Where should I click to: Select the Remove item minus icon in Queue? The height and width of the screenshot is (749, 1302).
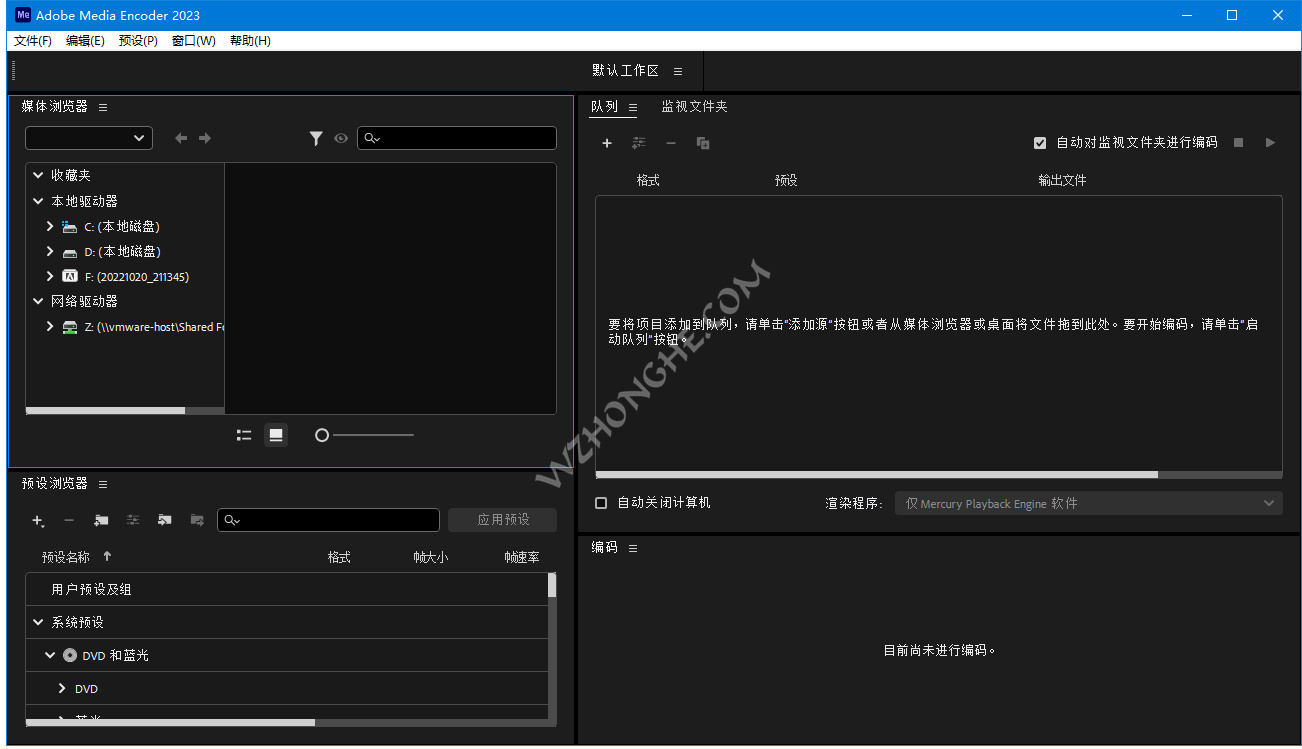(671, 143)
